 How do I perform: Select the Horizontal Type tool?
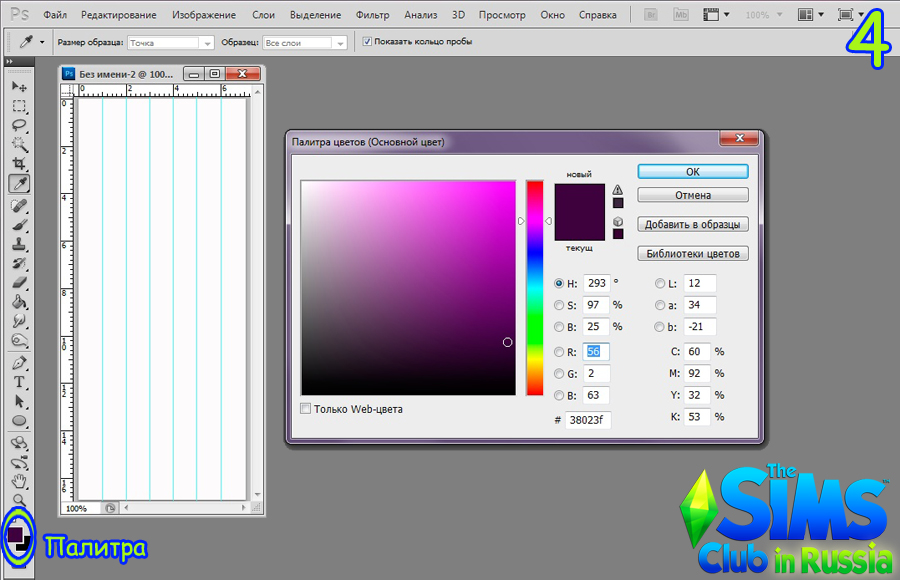point(19,382)
